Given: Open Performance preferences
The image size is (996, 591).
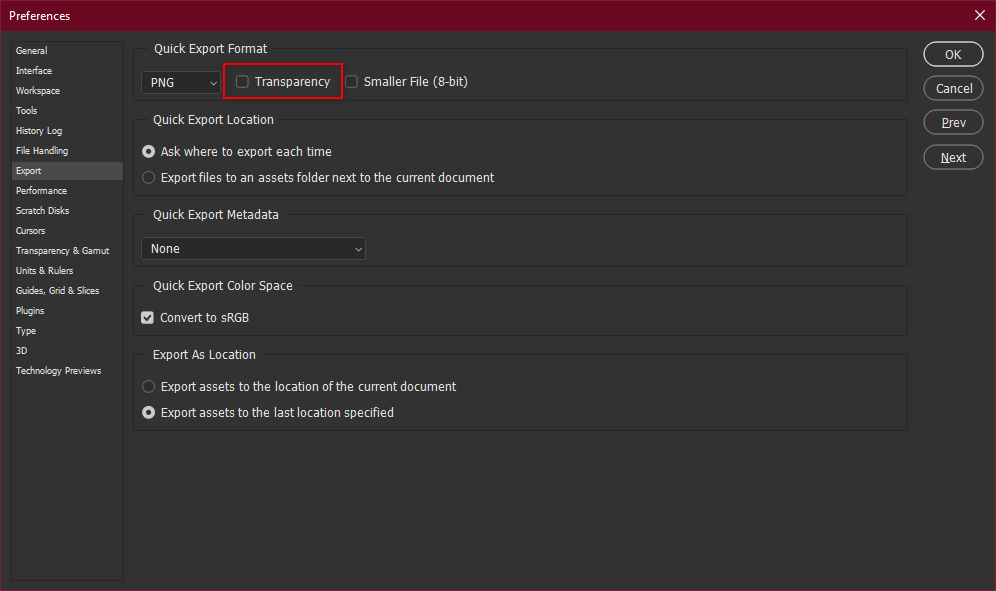Looking at the screenshot, I should pyautogui.click(x=67, y=191).
